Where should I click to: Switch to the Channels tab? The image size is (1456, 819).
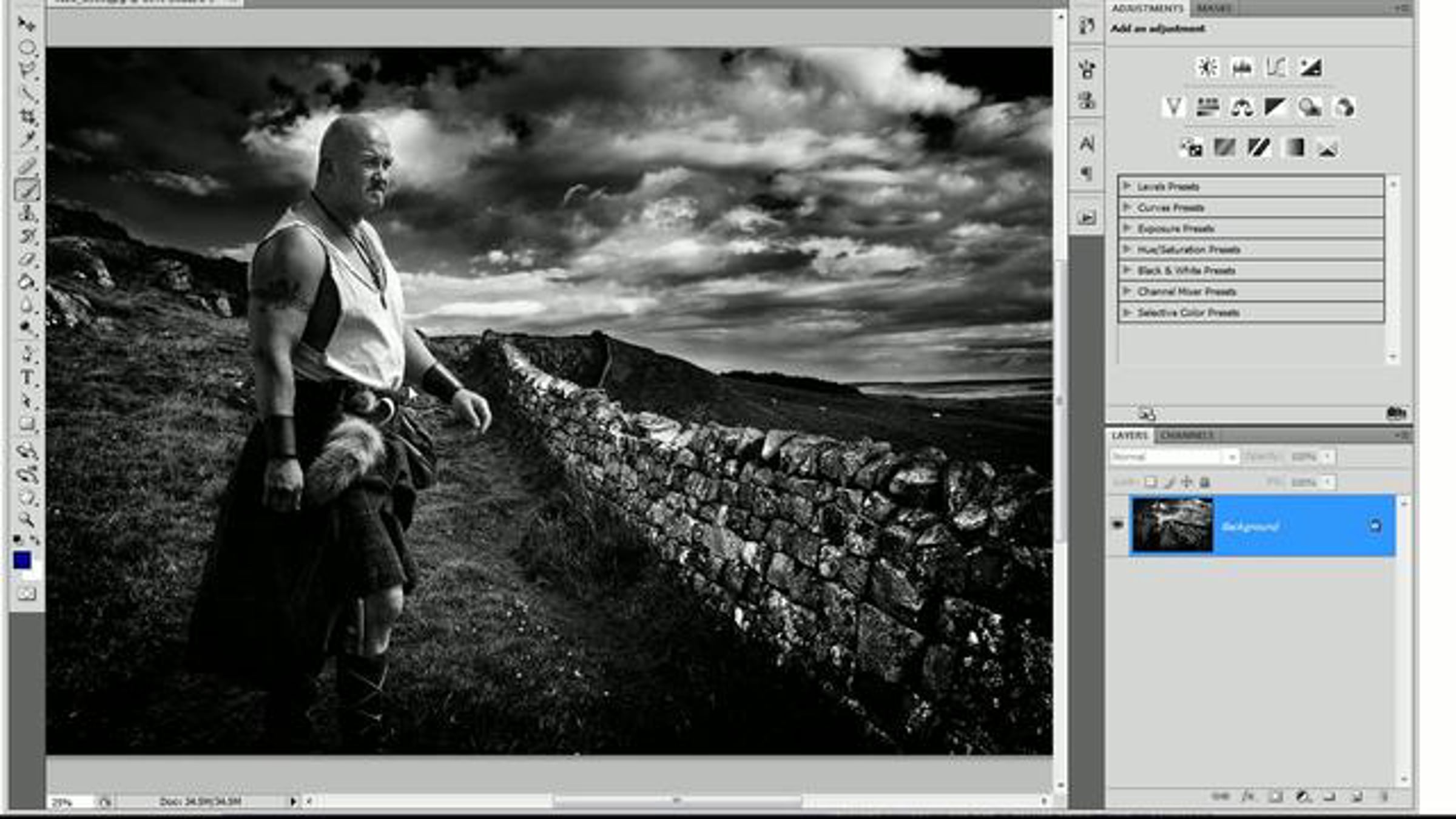pyautogui.click(x=1187, y=436)
